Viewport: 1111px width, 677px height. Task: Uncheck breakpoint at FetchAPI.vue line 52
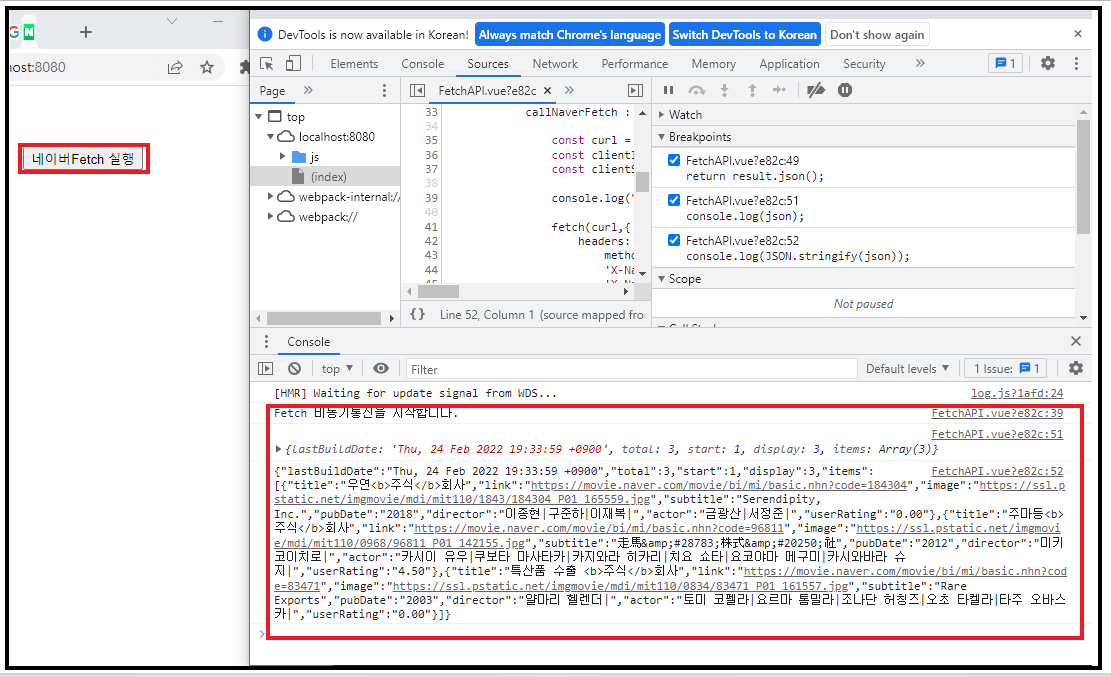(674, 240)
